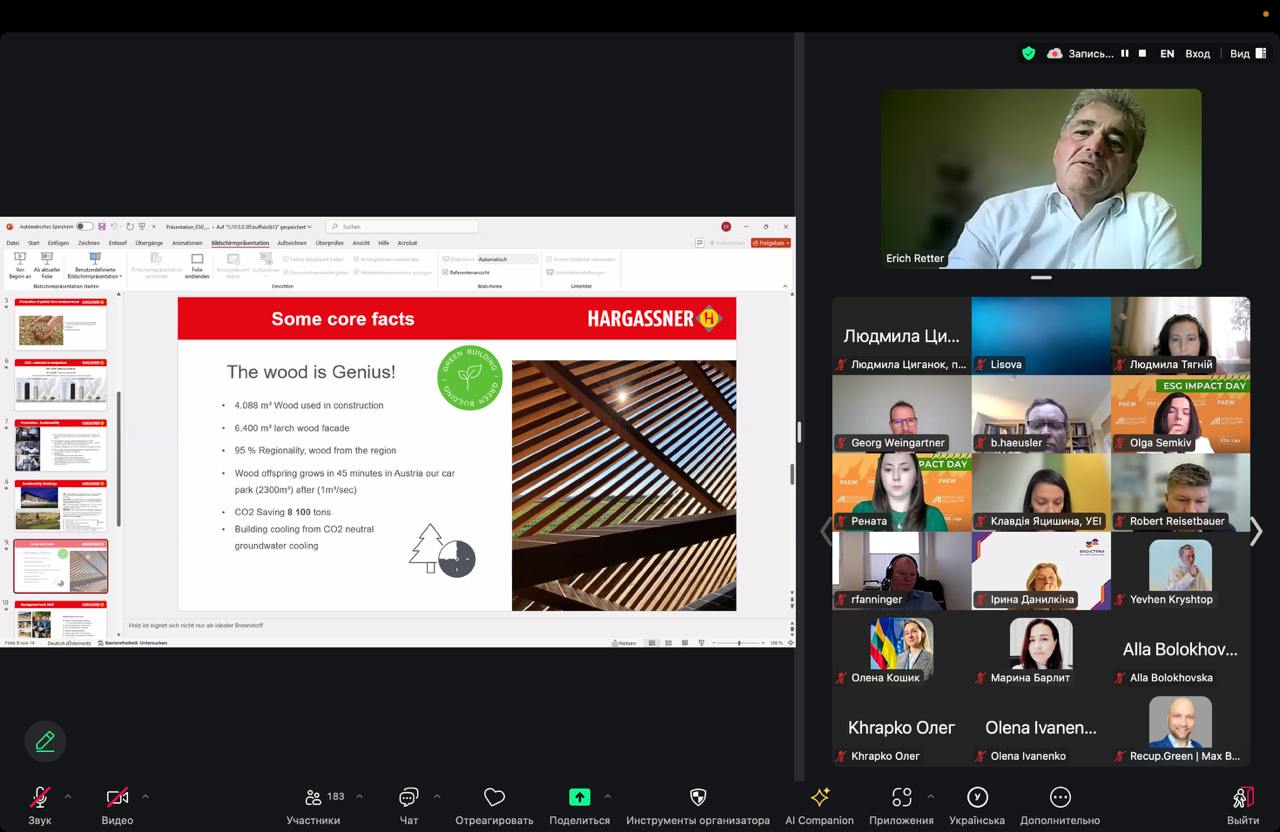This screenshot has width=1280, height=832.
Task: Turn on camera with Видео button
Action: 117,797
